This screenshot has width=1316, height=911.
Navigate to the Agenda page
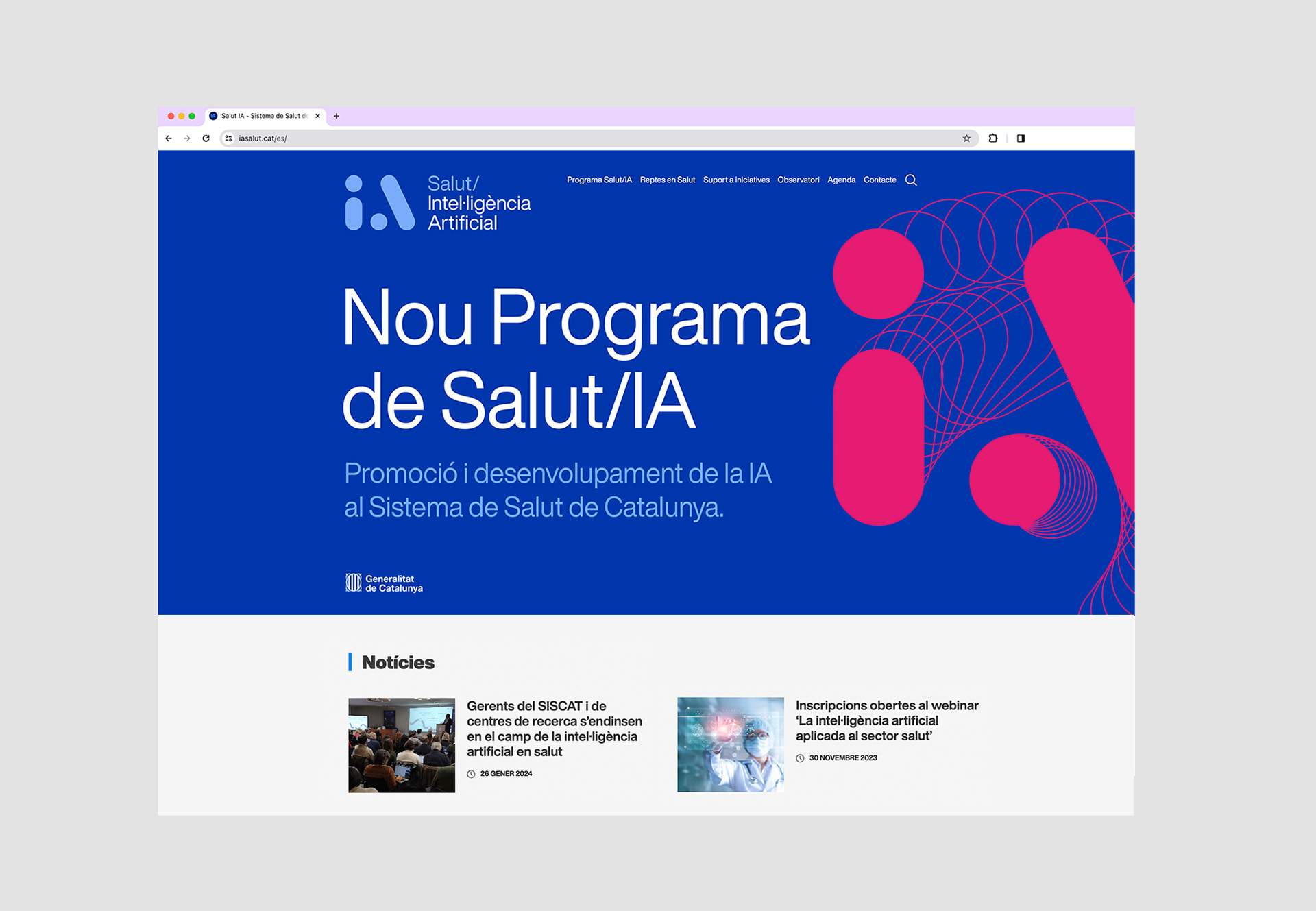pos(841,180)
